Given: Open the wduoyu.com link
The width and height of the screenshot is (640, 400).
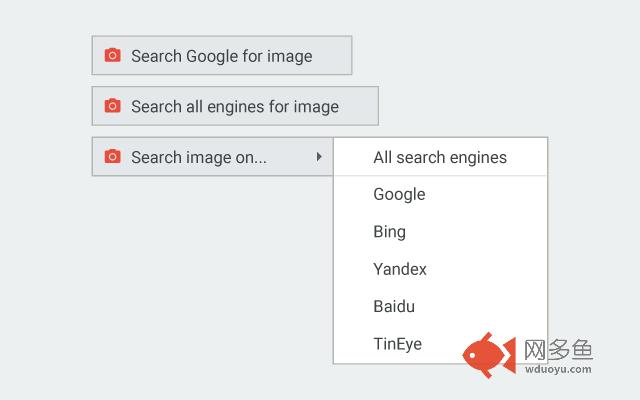Looking at the screenshot, I should [558, 369].
